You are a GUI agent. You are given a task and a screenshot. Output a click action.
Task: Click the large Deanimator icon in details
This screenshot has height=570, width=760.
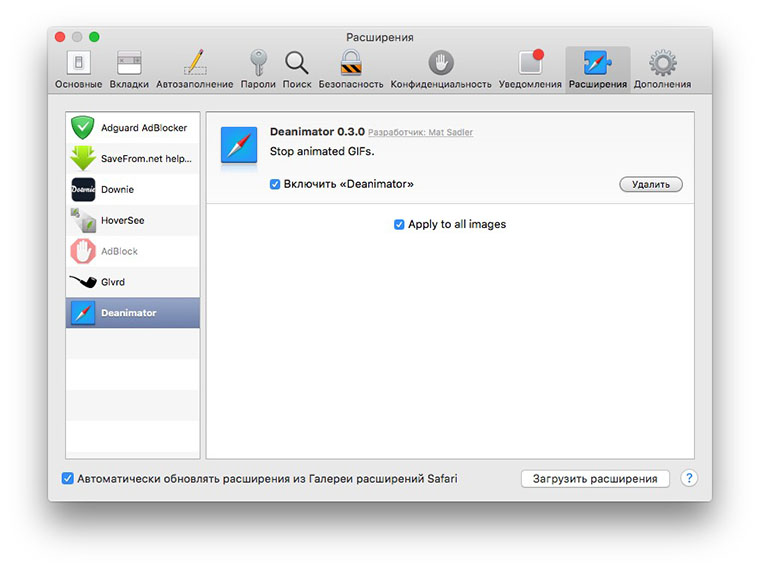[x=239, y=145]
